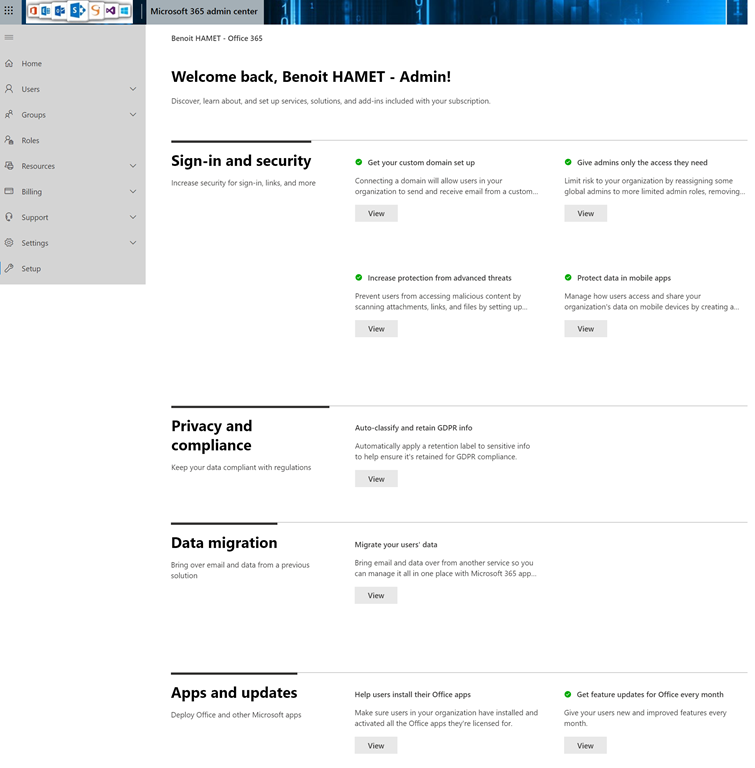
Task: Click green check beside advanced threats
Action: (x=359, y=278)
